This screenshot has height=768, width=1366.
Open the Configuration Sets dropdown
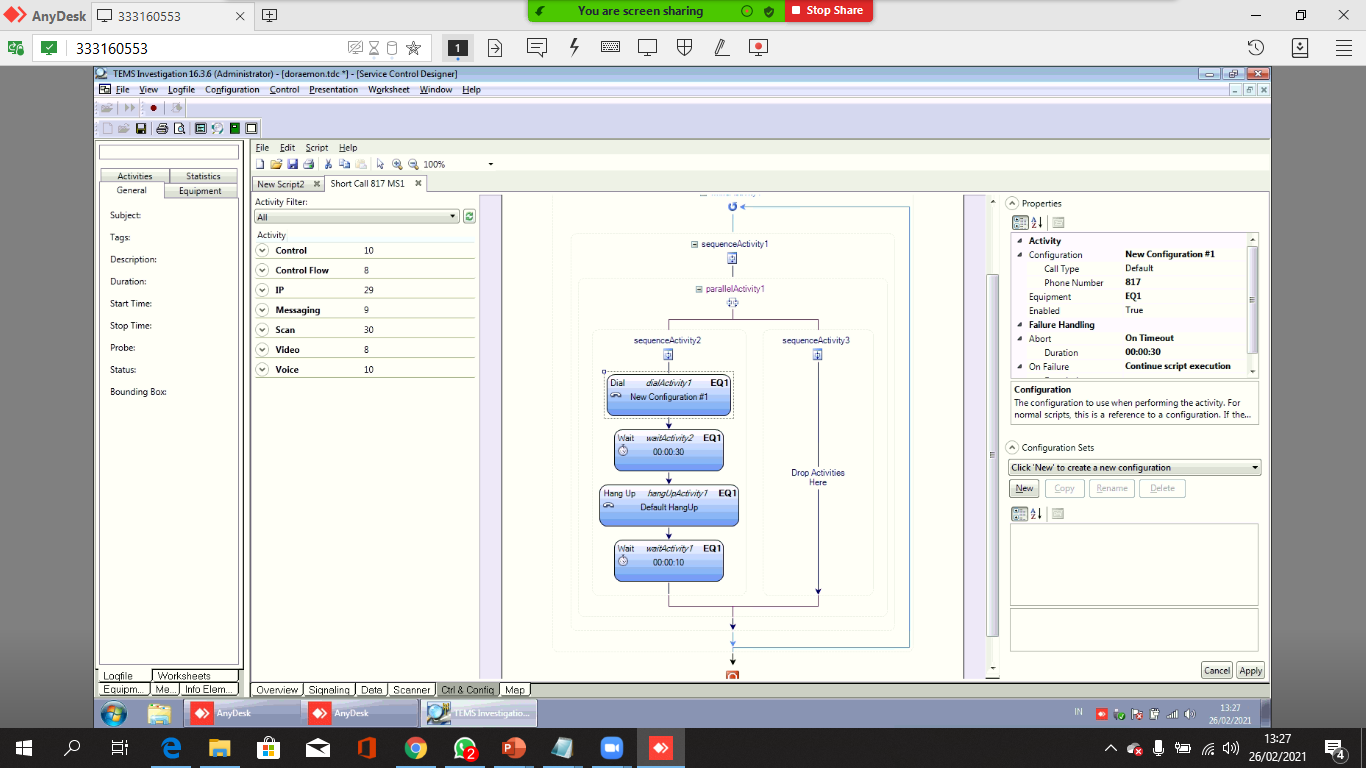click(1255, 467)
